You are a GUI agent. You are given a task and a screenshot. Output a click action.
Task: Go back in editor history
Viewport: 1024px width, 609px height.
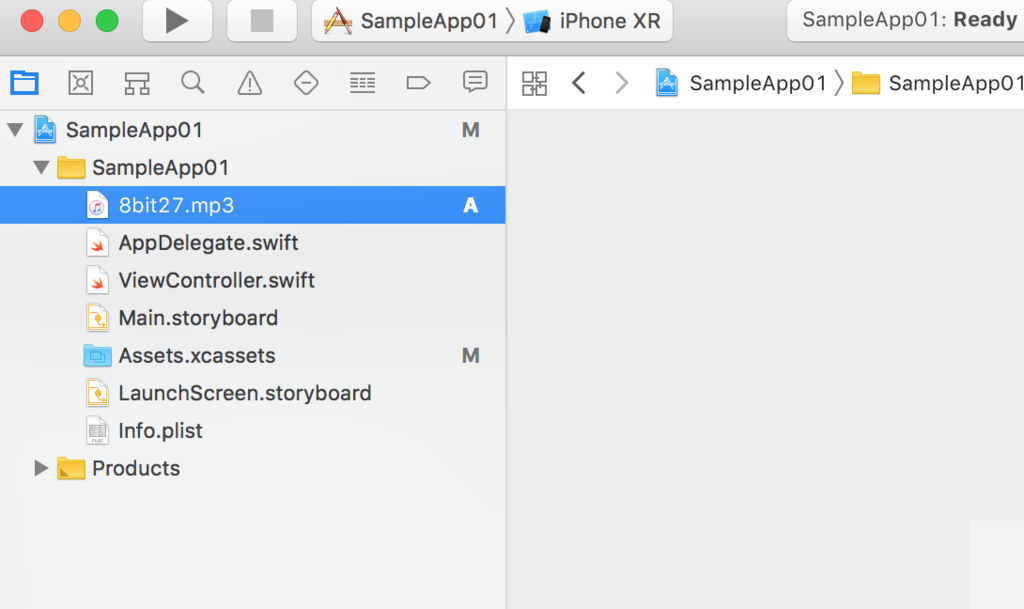[578, 83]
